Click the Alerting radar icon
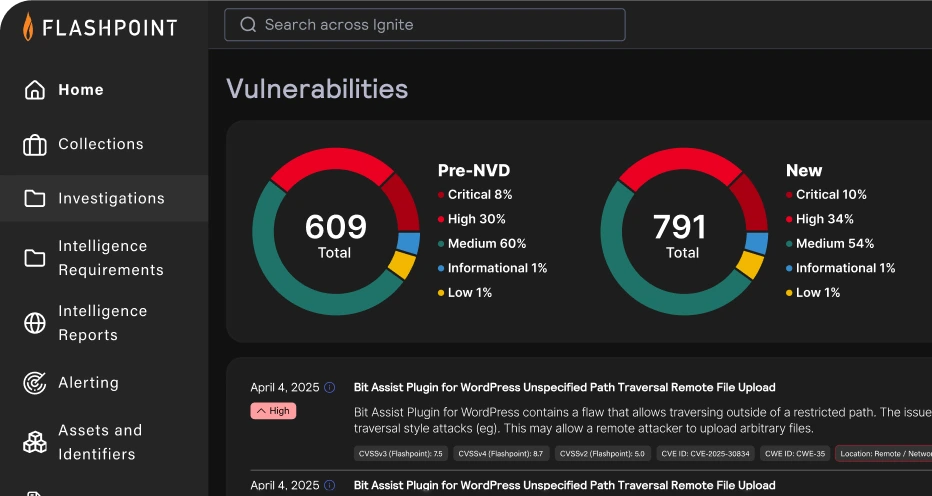This screenshot has height=496, width=932. (34, 383)
